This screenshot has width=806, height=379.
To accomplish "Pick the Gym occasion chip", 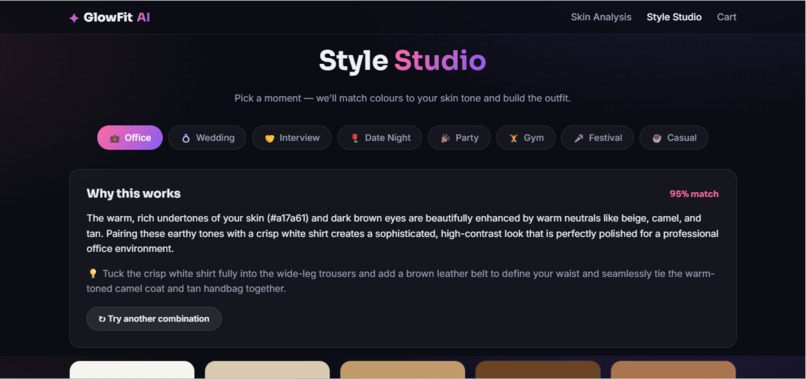I will pos(525,138).
